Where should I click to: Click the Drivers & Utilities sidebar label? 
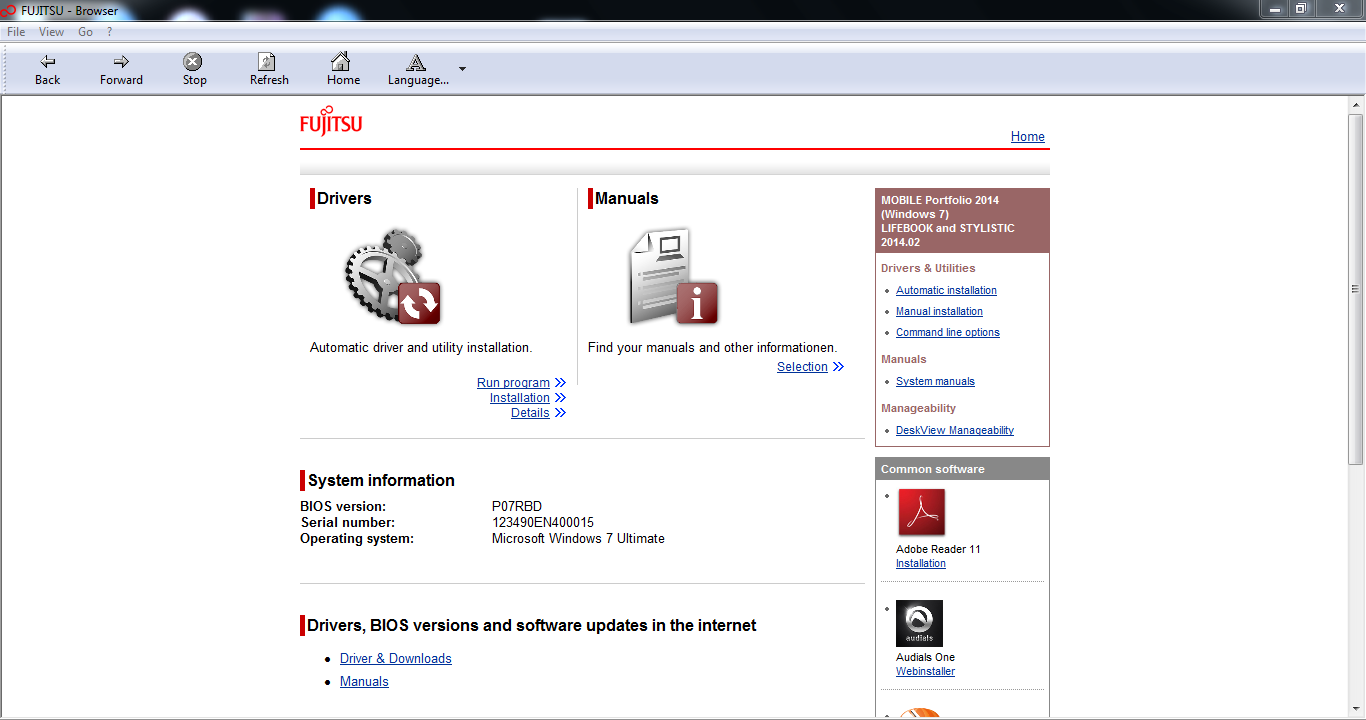[928, 268]
